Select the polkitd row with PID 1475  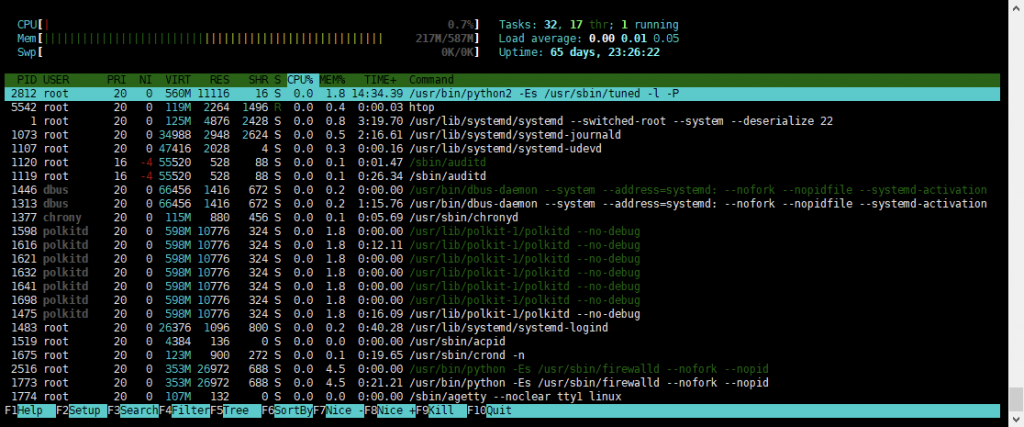(x=502, y=313)
